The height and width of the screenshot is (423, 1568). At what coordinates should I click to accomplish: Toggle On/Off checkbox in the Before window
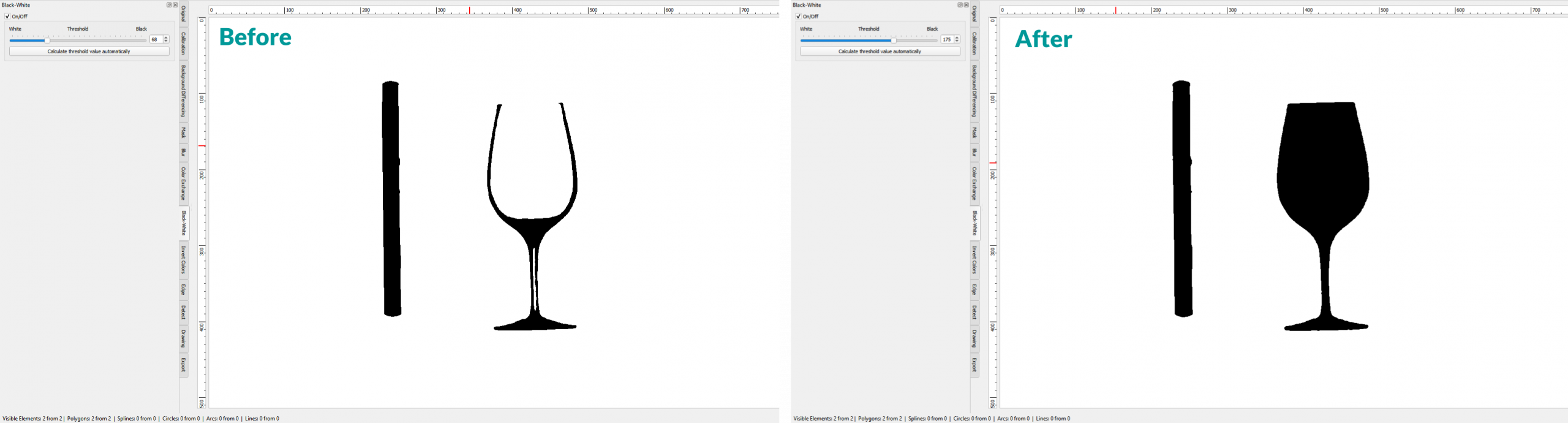[x=7, y=17]
